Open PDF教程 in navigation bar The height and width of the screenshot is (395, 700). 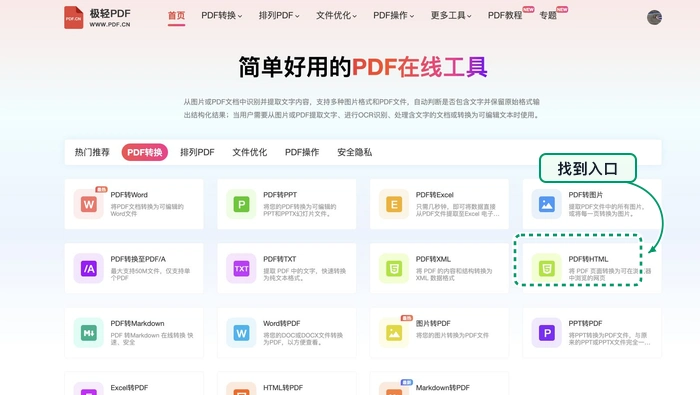click(x=505, y=15)
